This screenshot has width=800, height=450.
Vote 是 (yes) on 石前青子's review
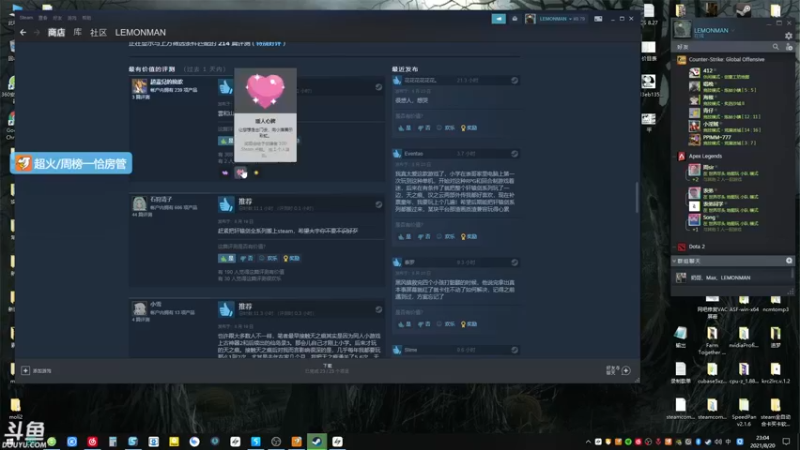pyautogui.click(x=227, y=259)
